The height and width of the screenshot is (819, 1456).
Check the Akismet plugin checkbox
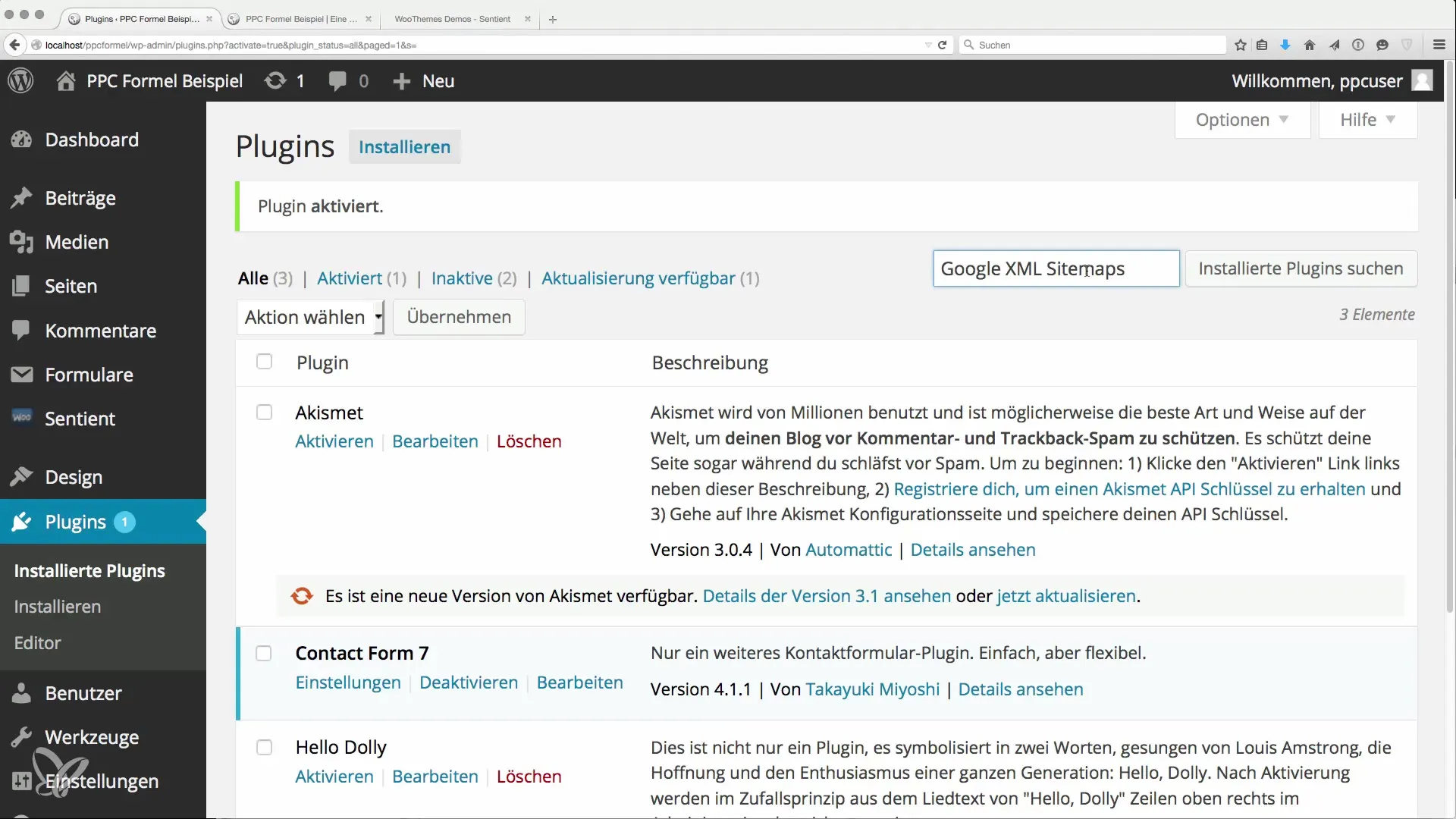pyautogui.click(x=264, y=412)
